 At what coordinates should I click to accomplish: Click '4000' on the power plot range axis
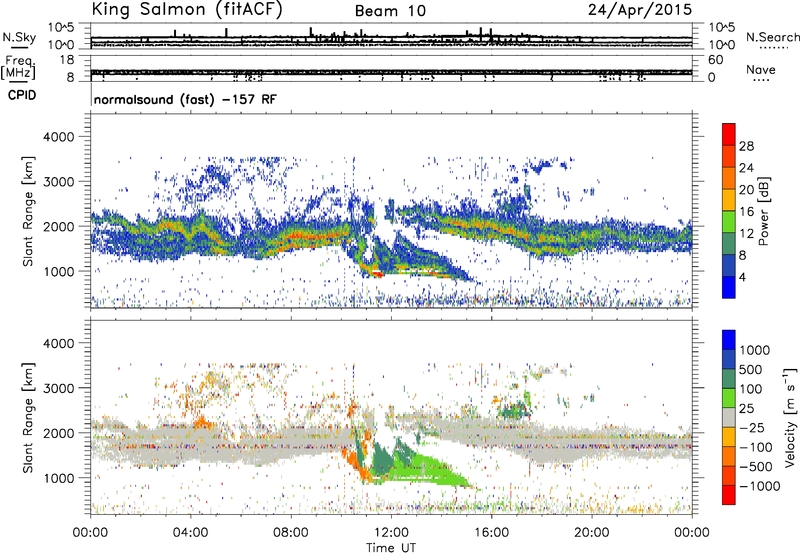pos(59,137)
